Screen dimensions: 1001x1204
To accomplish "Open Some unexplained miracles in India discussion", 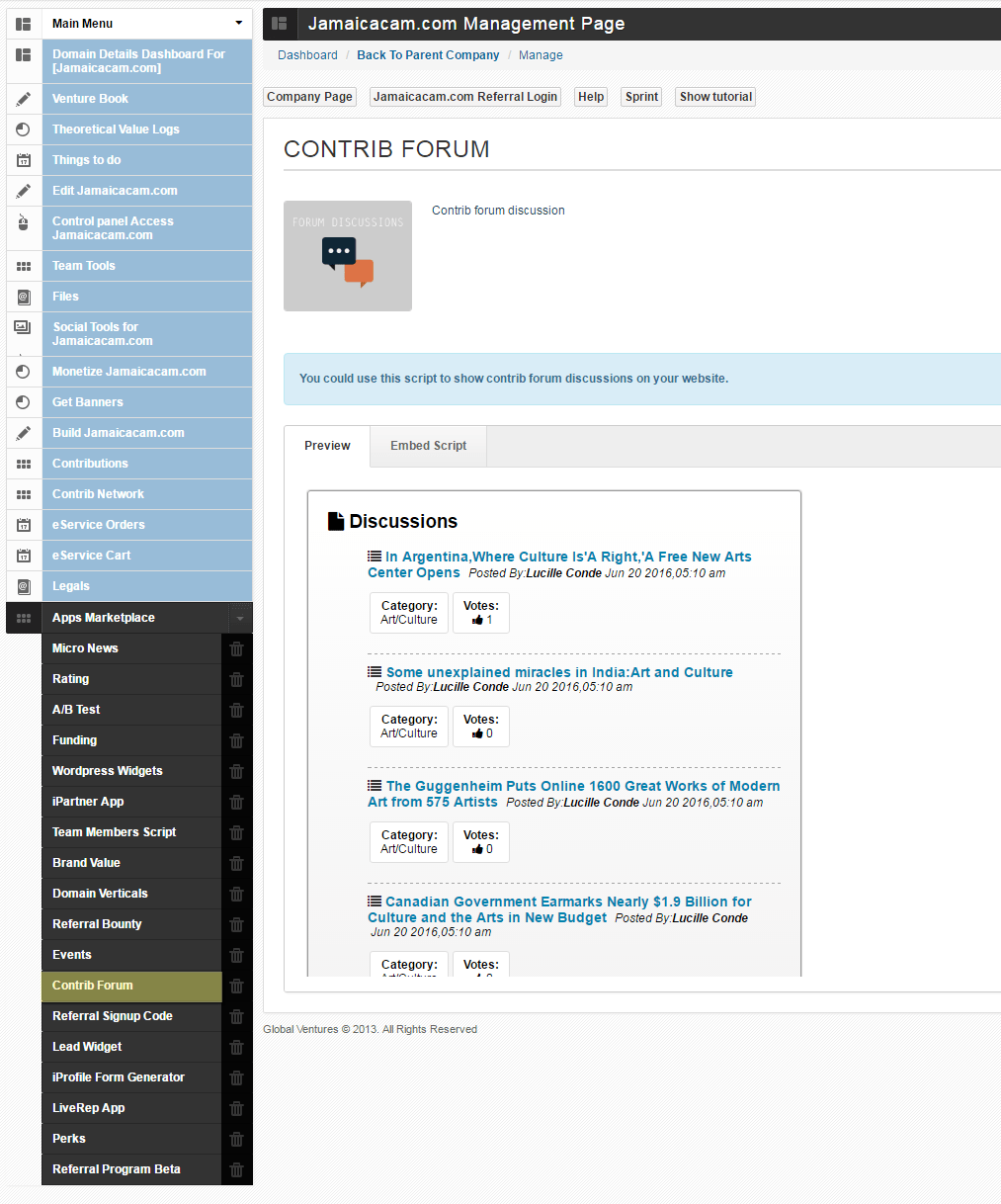I will pos(559,672).
